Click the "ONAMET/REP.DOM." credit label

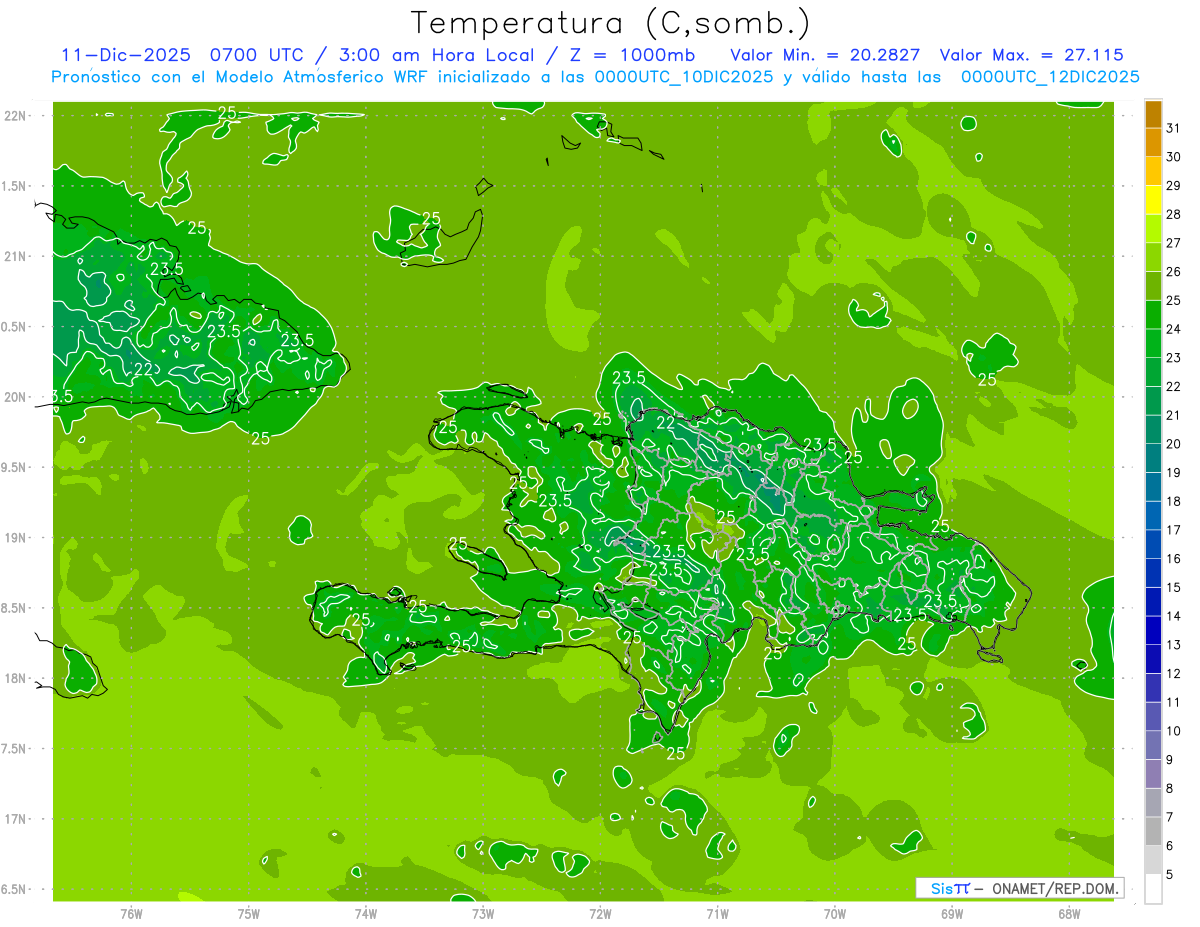point(1056,888)
